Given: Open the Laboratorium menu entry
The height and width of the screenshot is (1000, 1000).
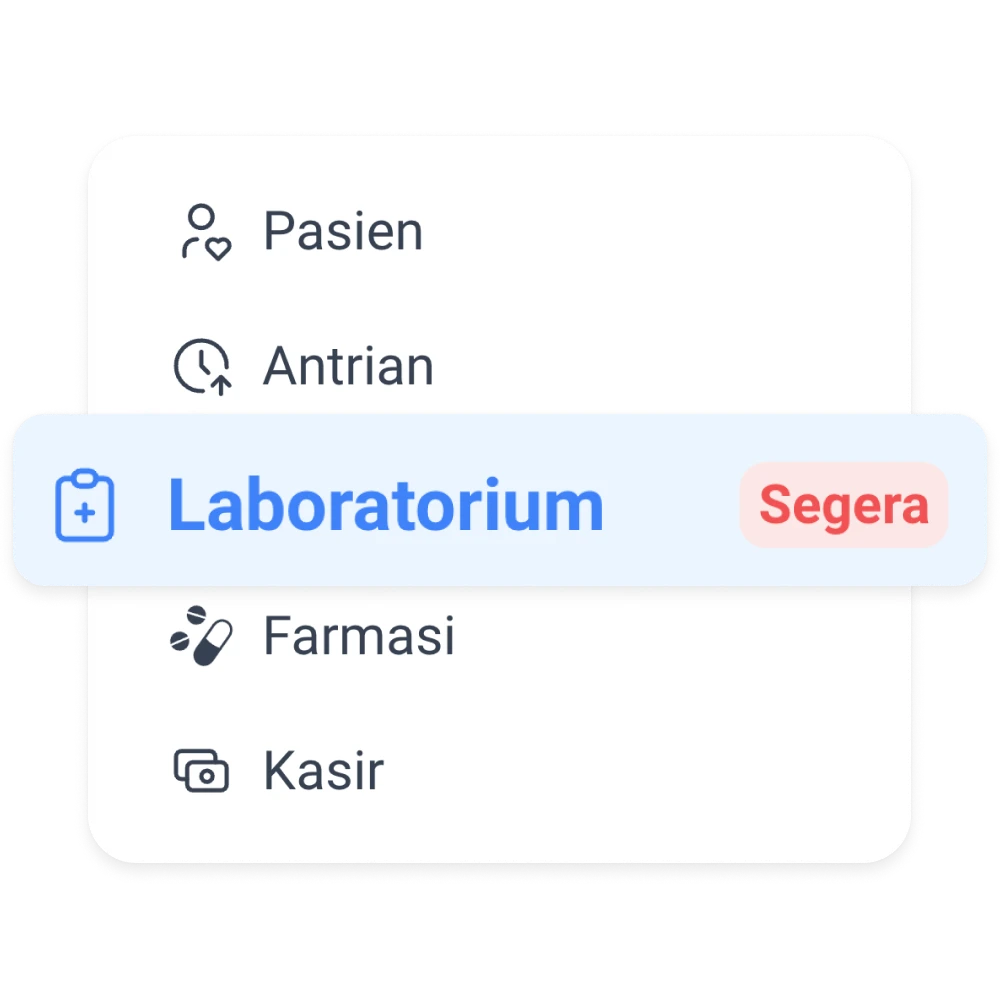Looking at the screenshot, I should [499, 500].
